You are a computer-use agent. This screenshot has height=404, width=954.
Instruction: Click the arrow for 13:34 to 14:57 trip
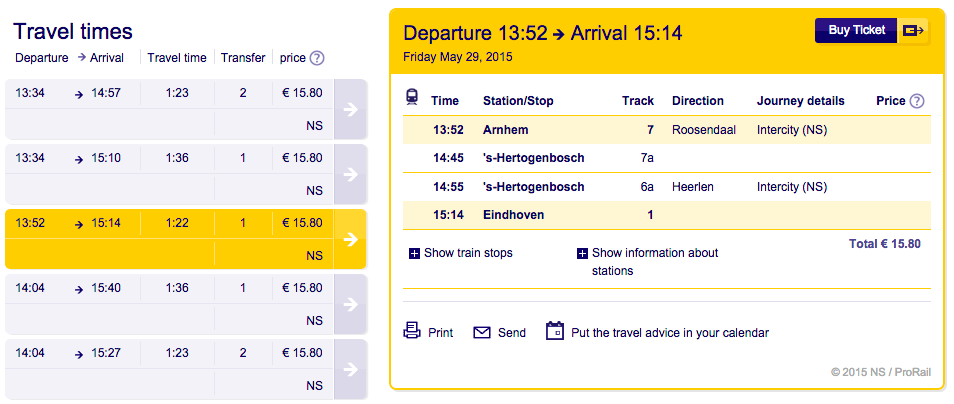pyautogui.click(x=350, y=109)
